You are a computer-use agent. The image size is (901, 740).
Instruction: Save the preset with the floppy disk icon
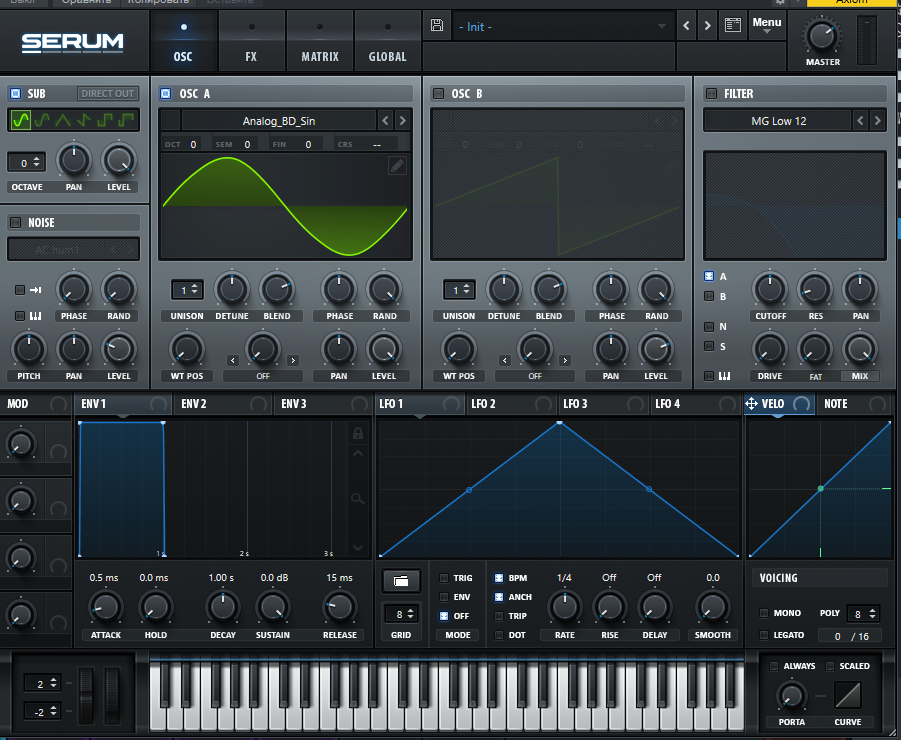437,25
